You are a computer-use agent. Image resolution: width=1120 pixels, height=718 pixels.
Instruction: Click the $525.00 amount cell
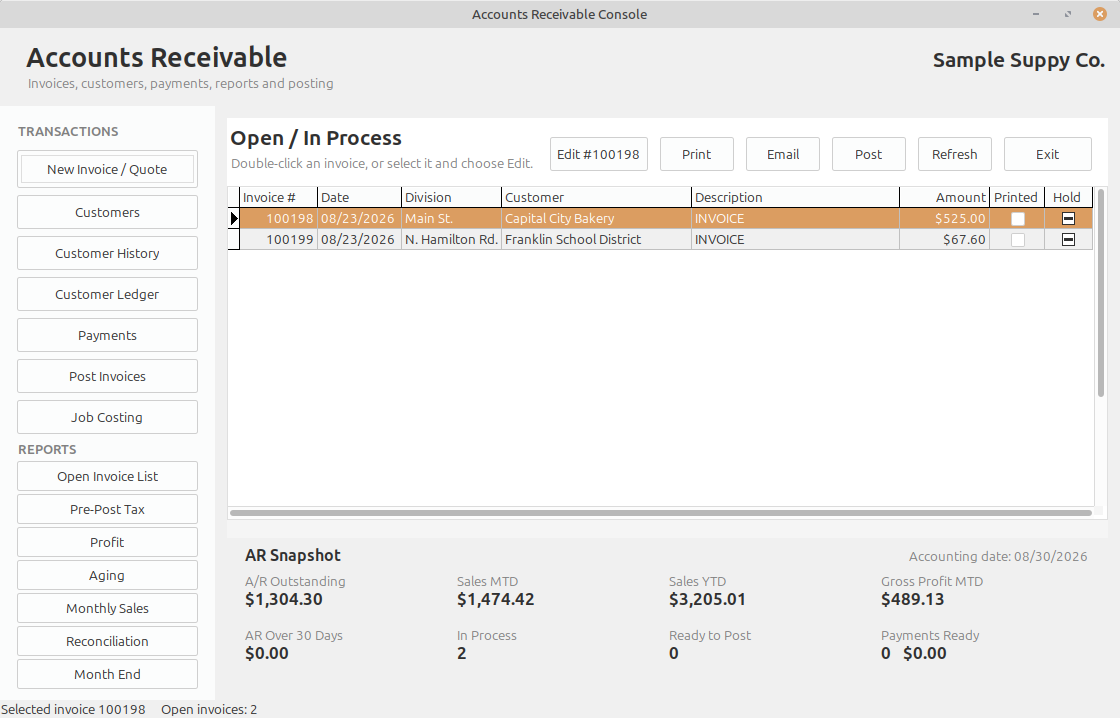944,219
